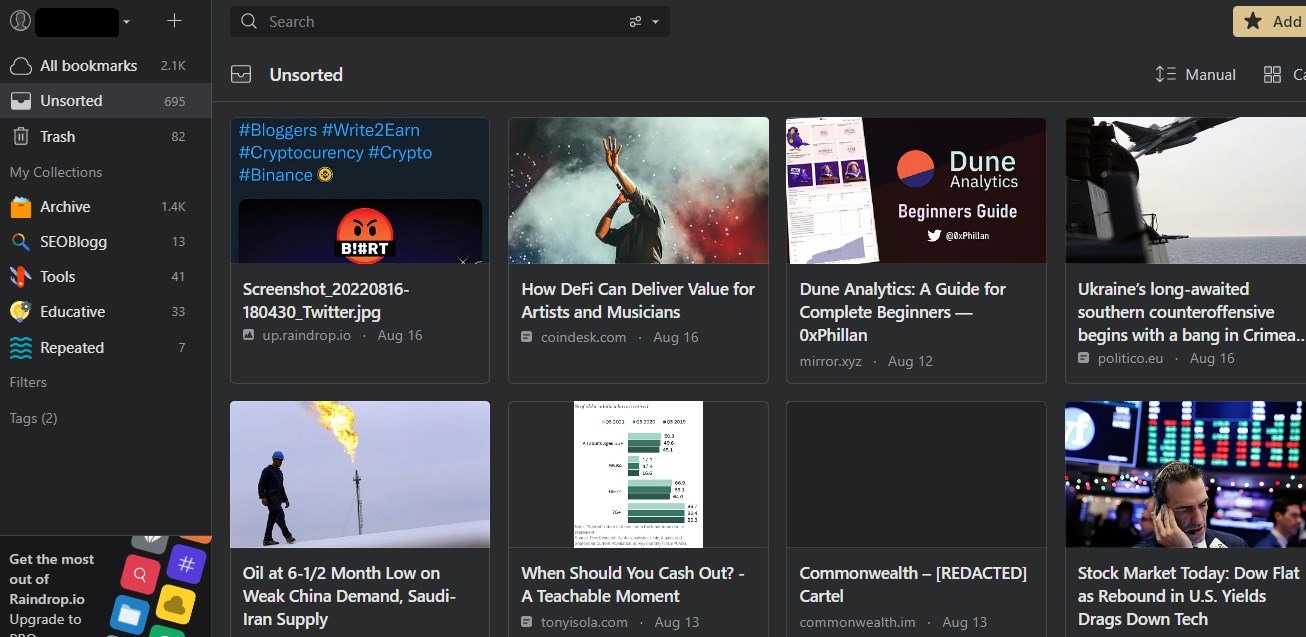Open the Tools rocket icon
Image resolution: width=1306 pixels, height=637 pixels.
click(20, 277)
